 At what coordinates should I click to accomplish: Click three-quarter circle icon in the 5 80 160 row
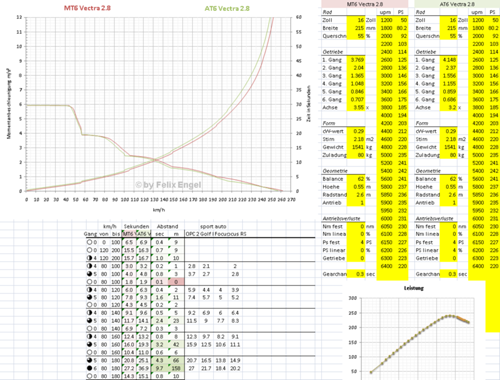(89, 344)
